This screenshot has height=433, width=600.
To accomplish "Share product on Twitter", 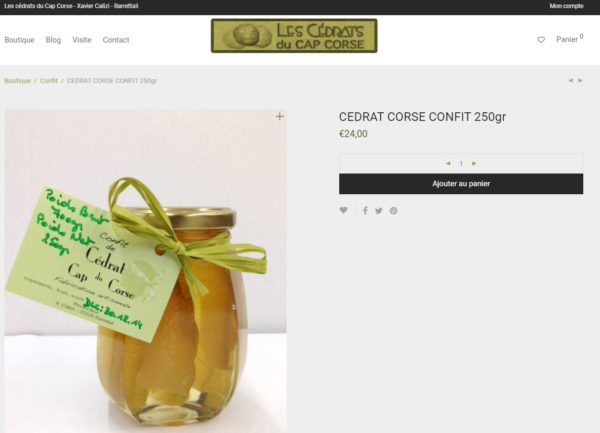I will [x=378, y=211].
